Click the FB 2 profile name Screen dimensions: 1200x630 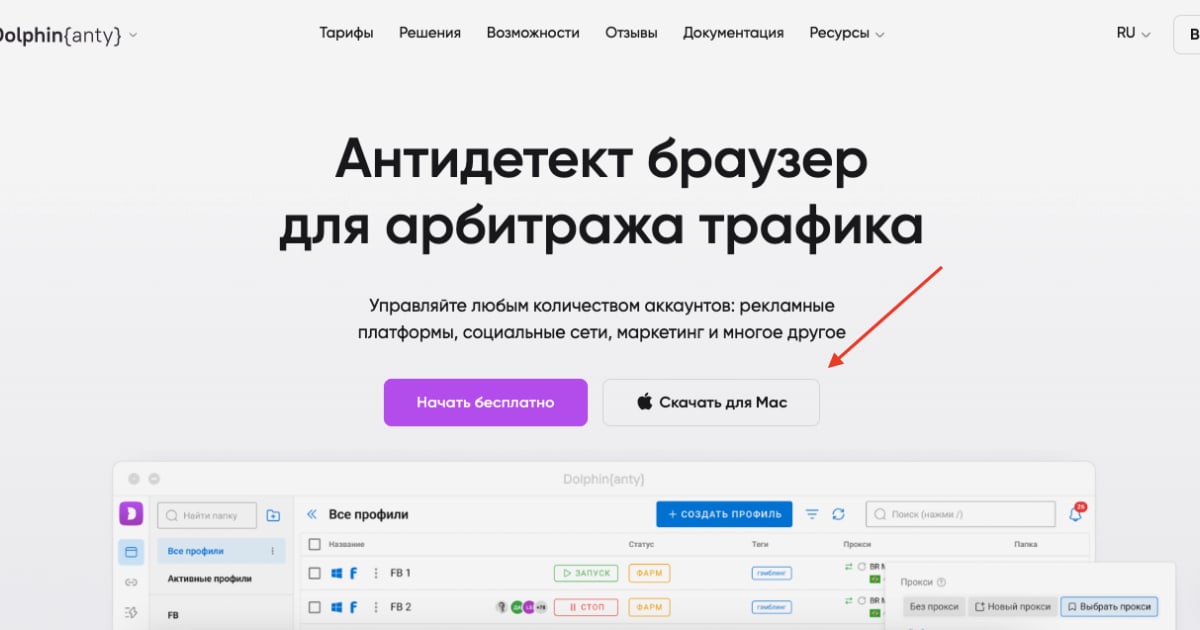400,606
